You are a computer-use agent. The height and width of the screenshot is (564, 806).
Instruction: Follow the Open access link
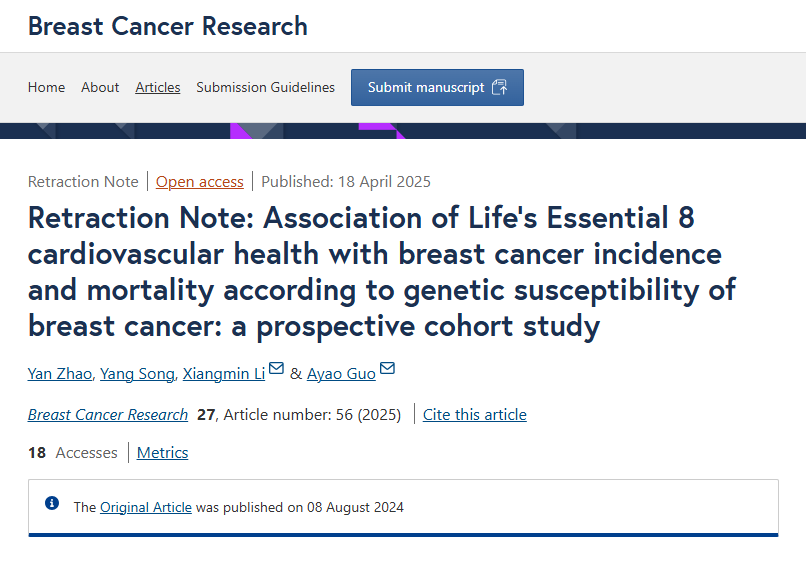tap(199, 181)
